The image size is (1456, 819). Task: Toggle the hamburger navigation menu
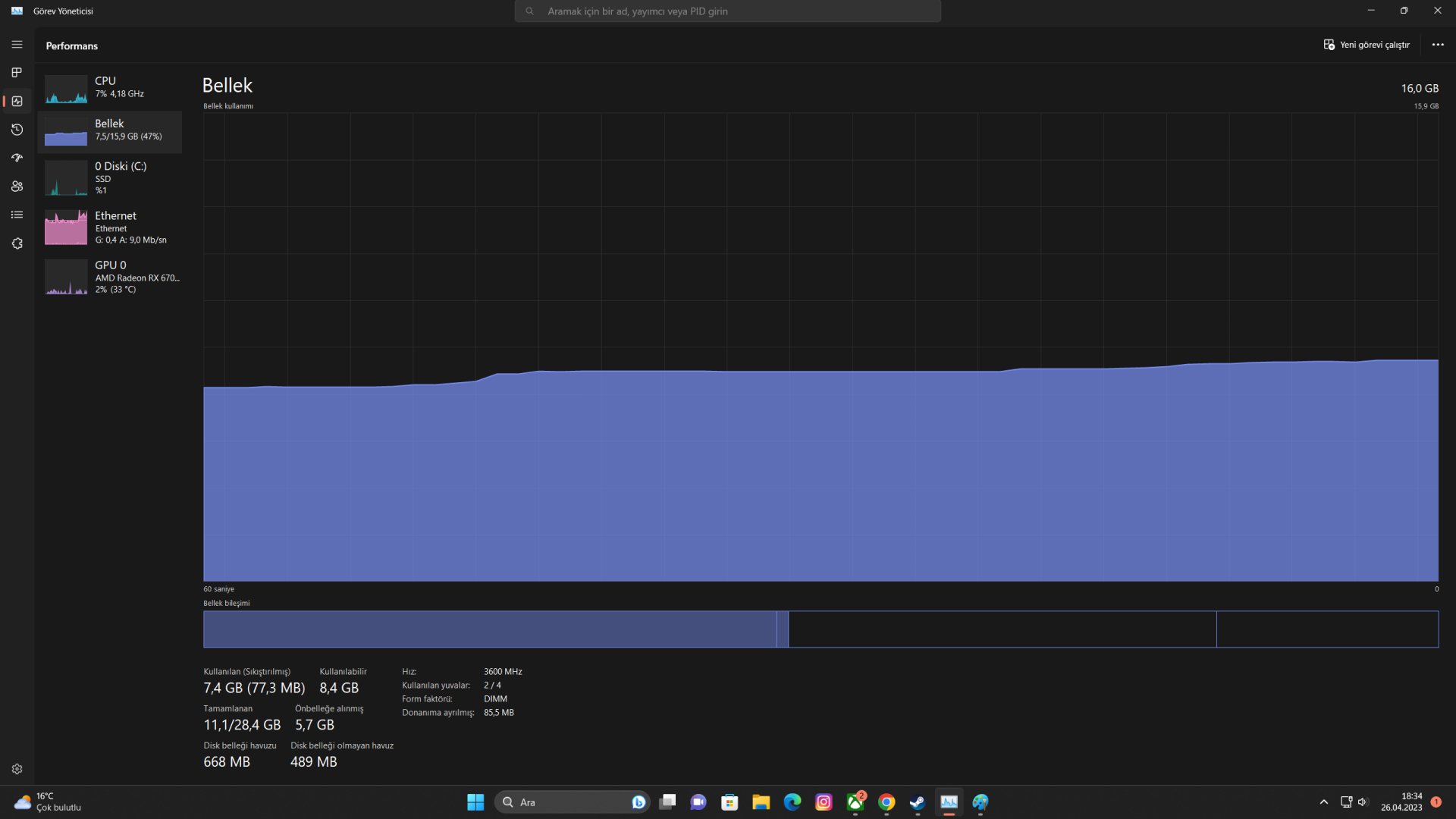(x=17, y=45)
